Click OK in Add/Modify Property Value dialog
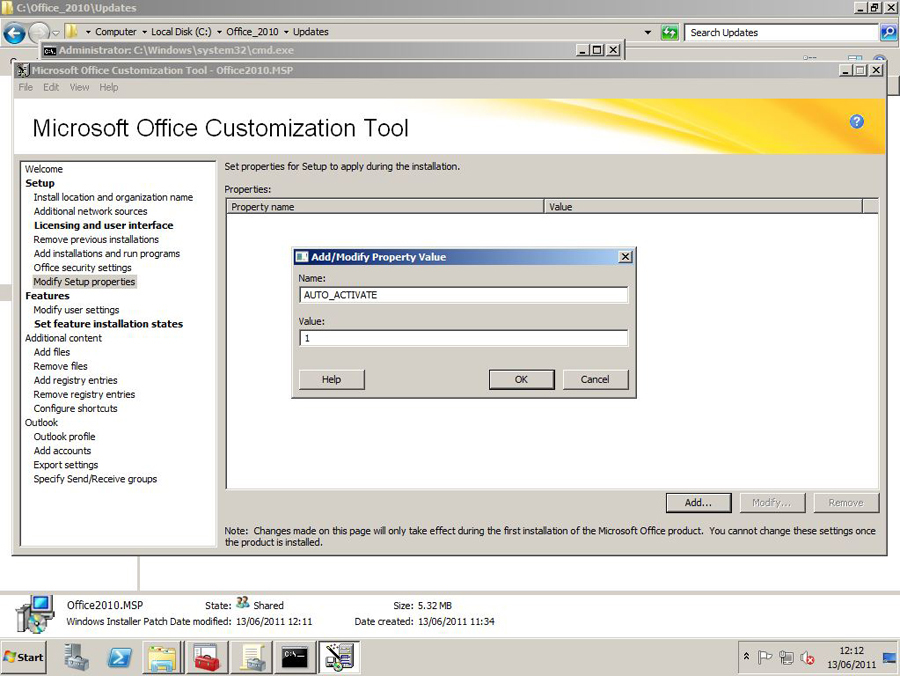900x676 pixels. coord(521,379)
